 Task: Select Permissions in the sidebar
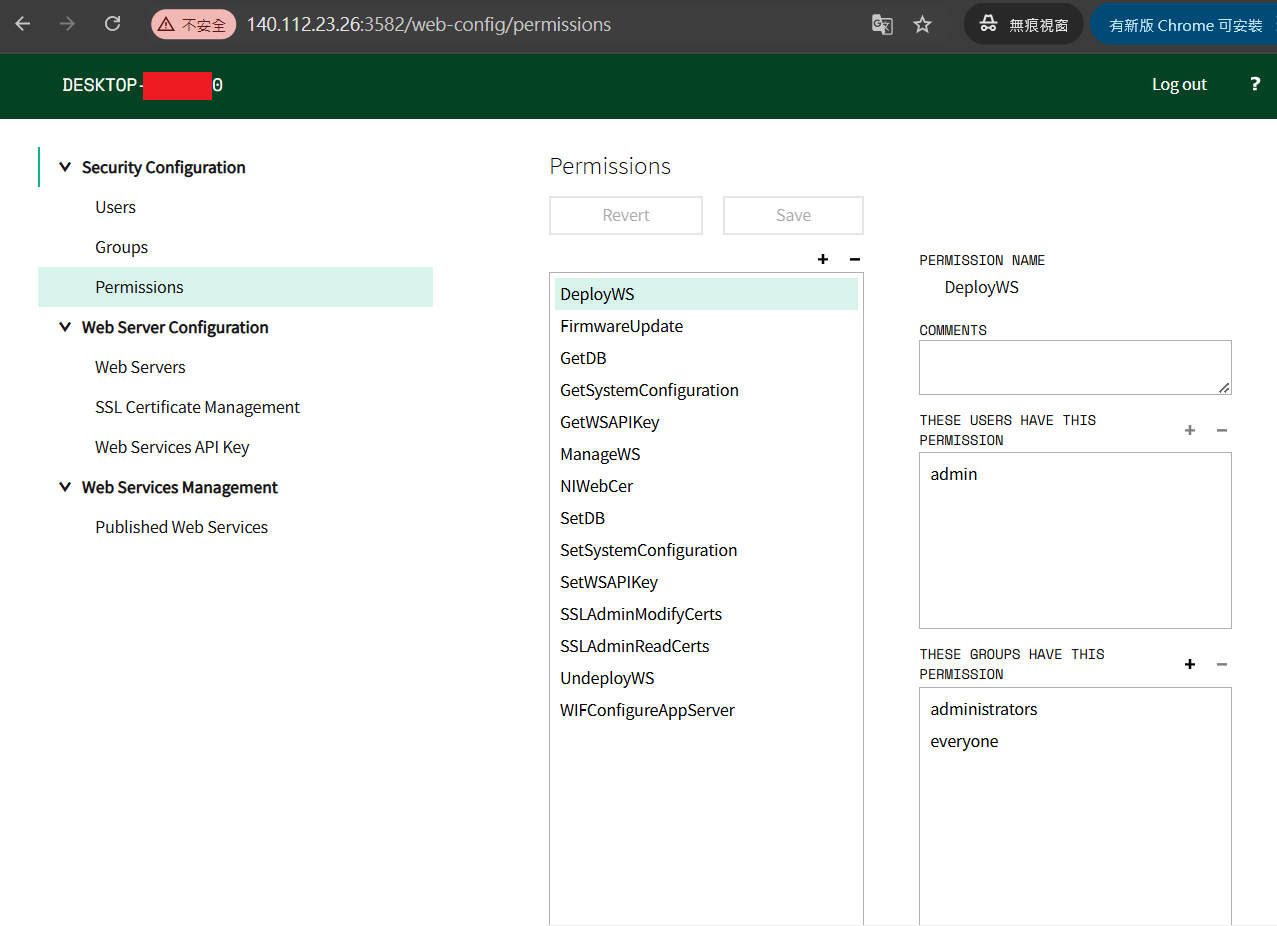click(235, 287)
